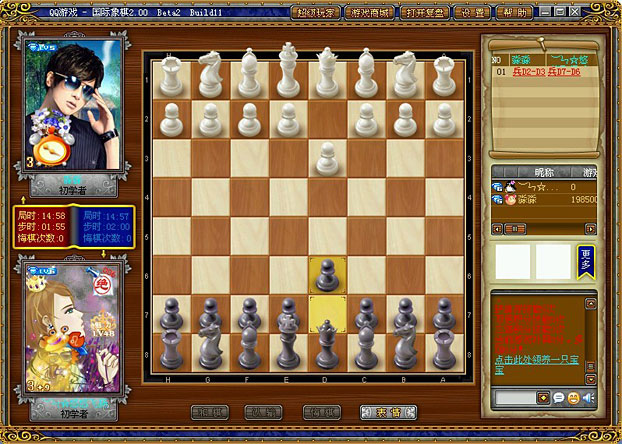This screenshot has height=444, width=622.
Task: Select the white rook on H1
Action: coord(171,76)
